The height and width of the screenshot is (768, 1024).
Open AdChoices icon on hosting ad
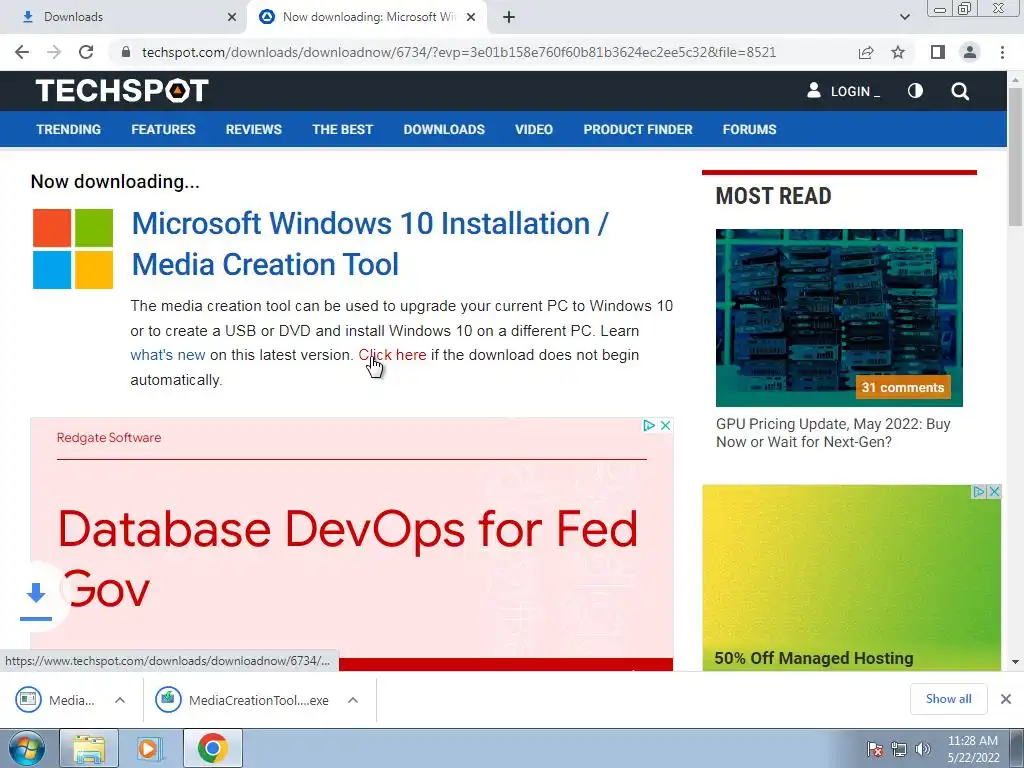pyautogui.click(x=979, y=491)
